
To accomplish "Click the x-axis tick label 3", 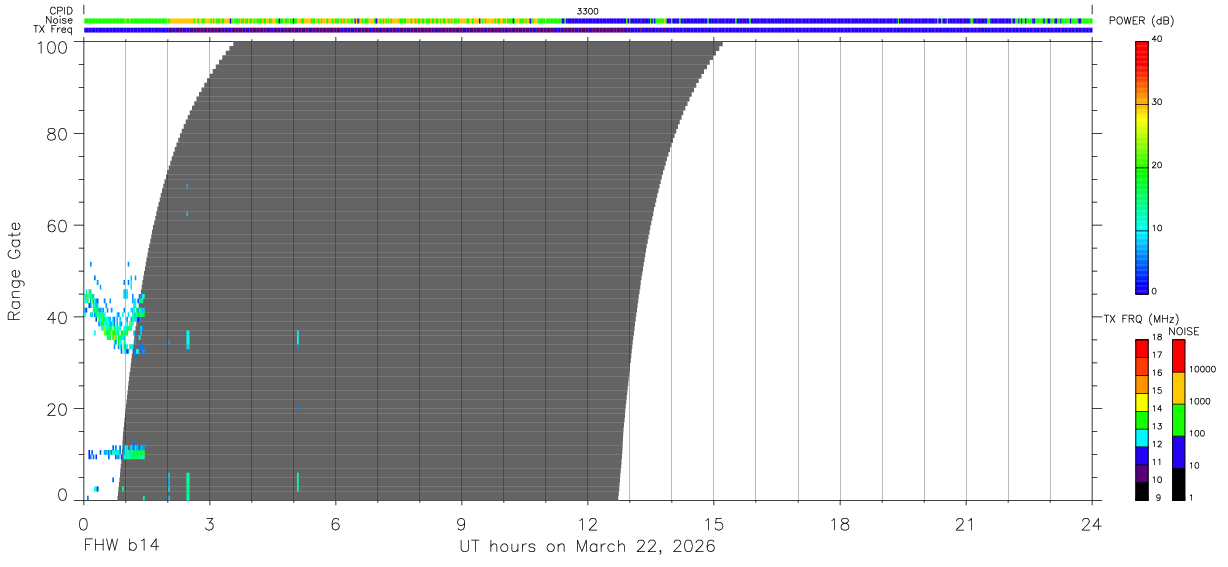I will coord(209,525).
